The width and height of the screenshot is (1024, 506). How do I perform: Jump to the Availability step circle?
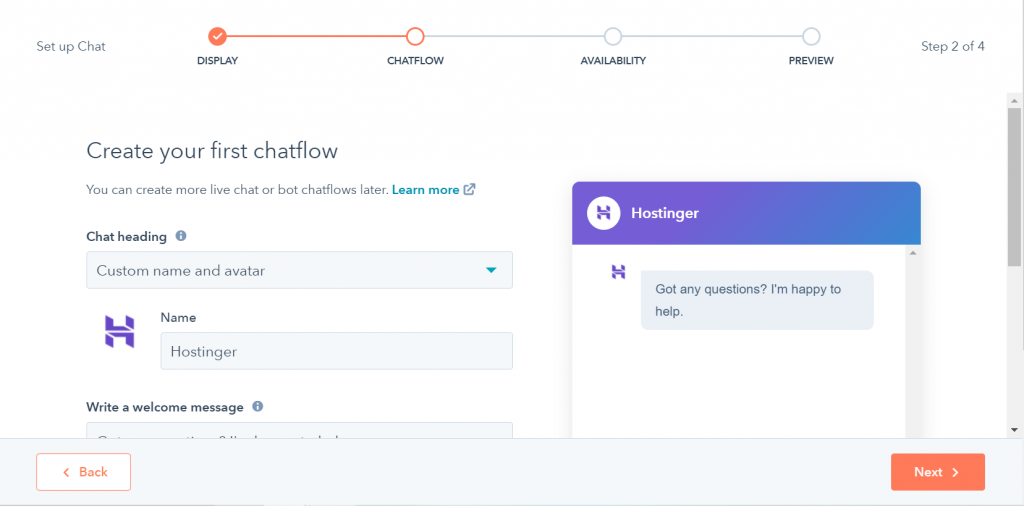tap(613, 36)
